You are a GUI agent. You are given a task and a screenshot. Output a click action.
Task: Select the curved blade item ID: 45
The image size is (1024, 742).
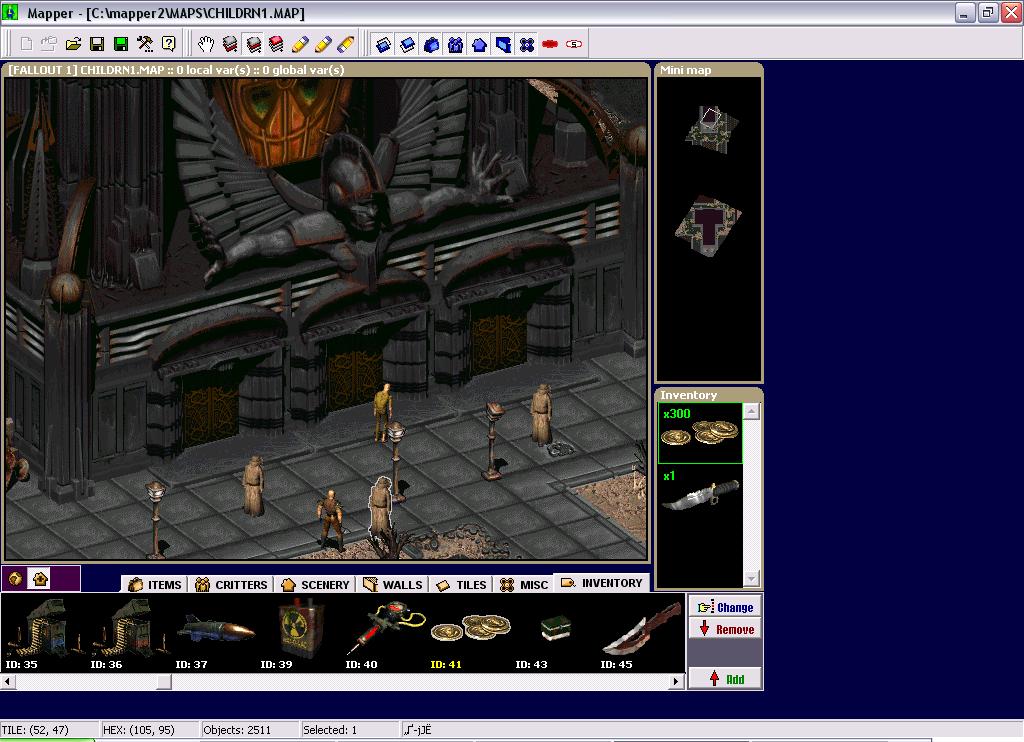coord(640,633)
